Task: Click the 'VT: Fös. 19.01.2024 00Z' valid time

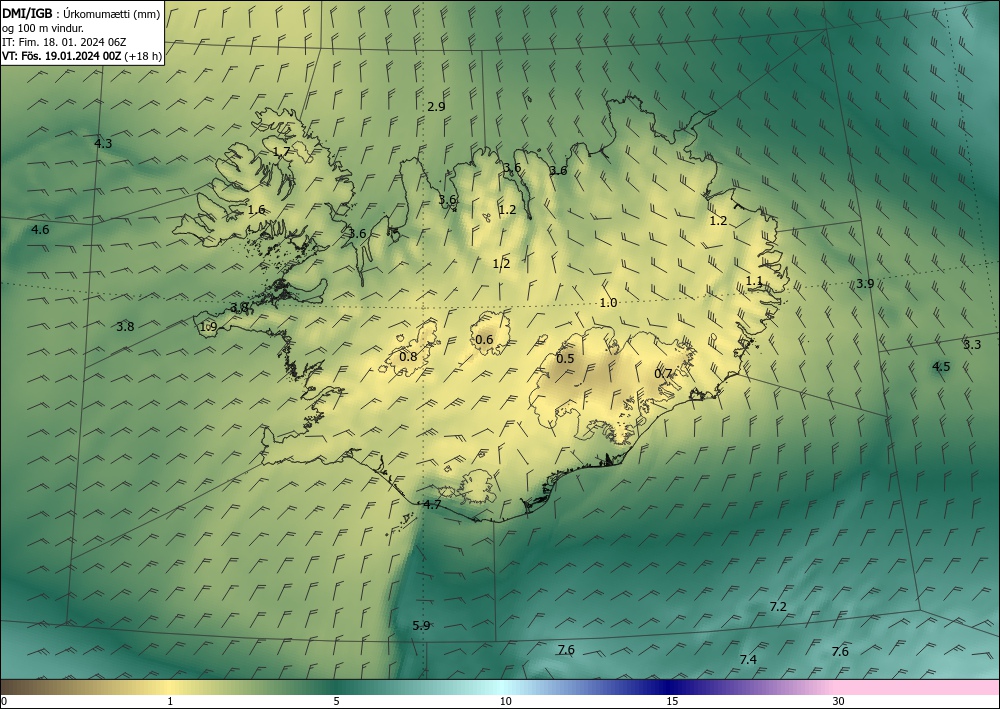Action: [x=61, y=56]
